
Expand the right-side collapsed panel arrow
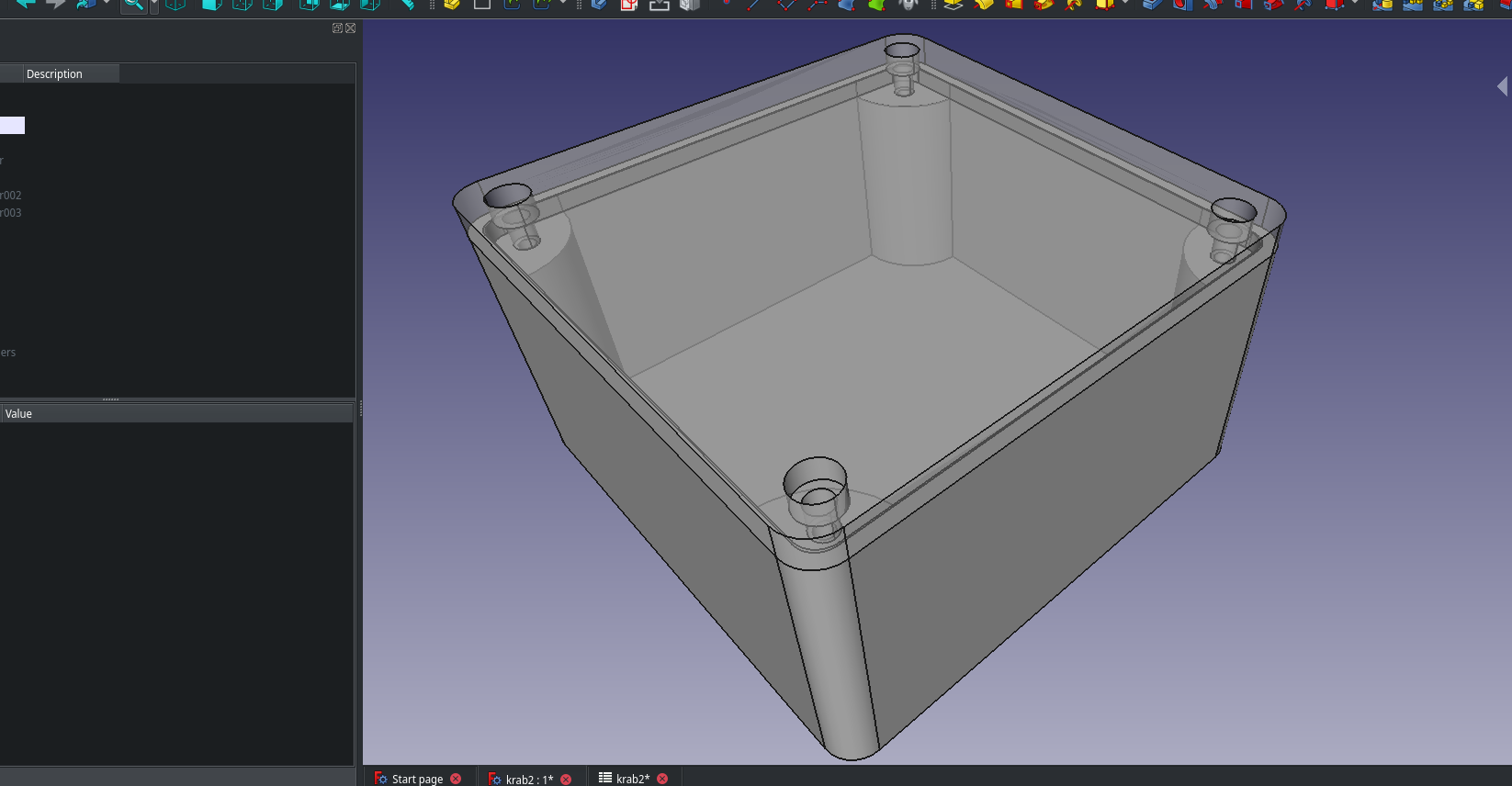(1502, 86)
